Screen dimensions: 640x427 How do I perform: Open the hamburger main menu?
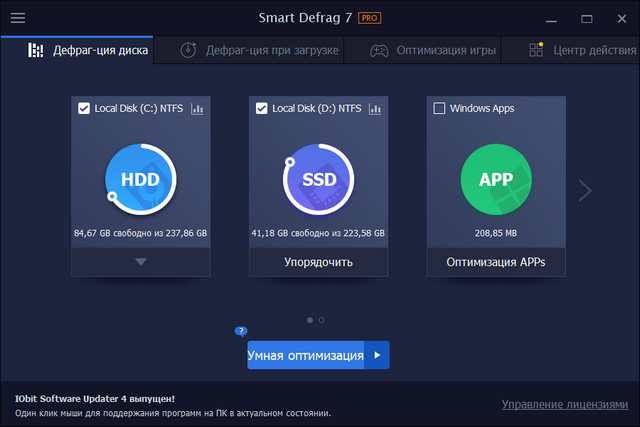coord(18,18)
